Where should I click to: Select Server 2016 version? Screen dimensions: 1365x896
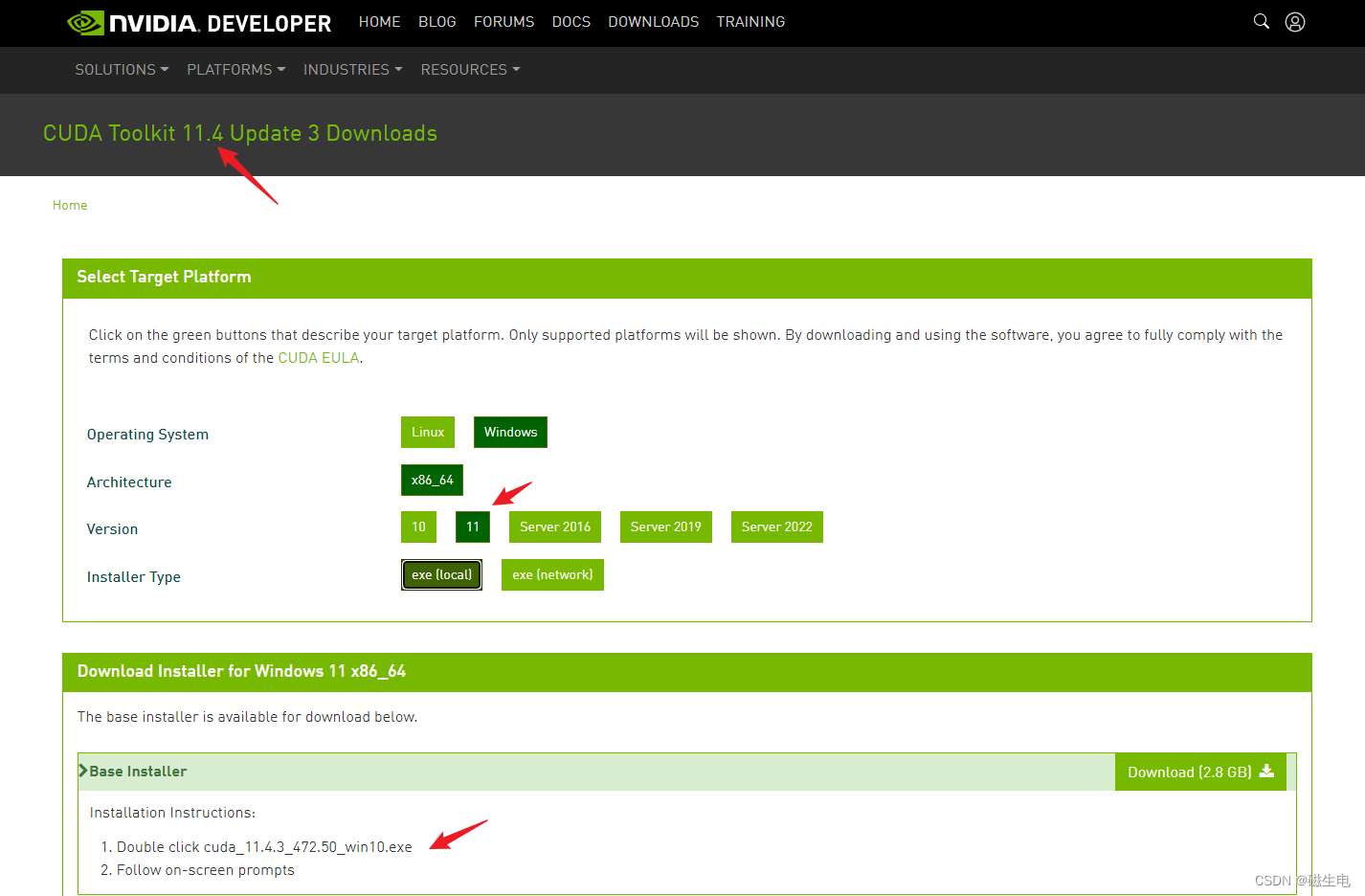point(555,526)
